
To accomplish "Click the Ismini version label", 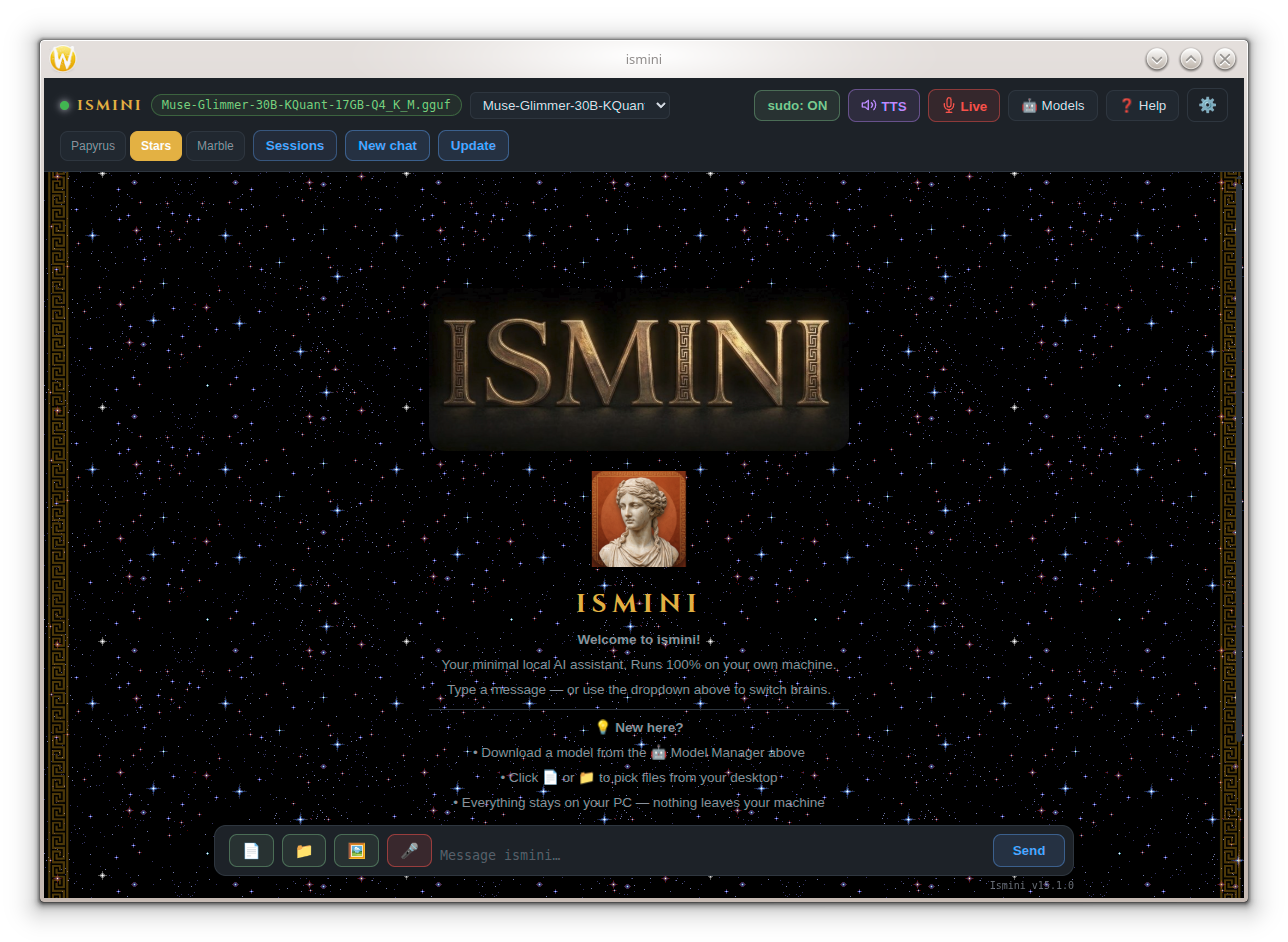I will click(1031, 885).
